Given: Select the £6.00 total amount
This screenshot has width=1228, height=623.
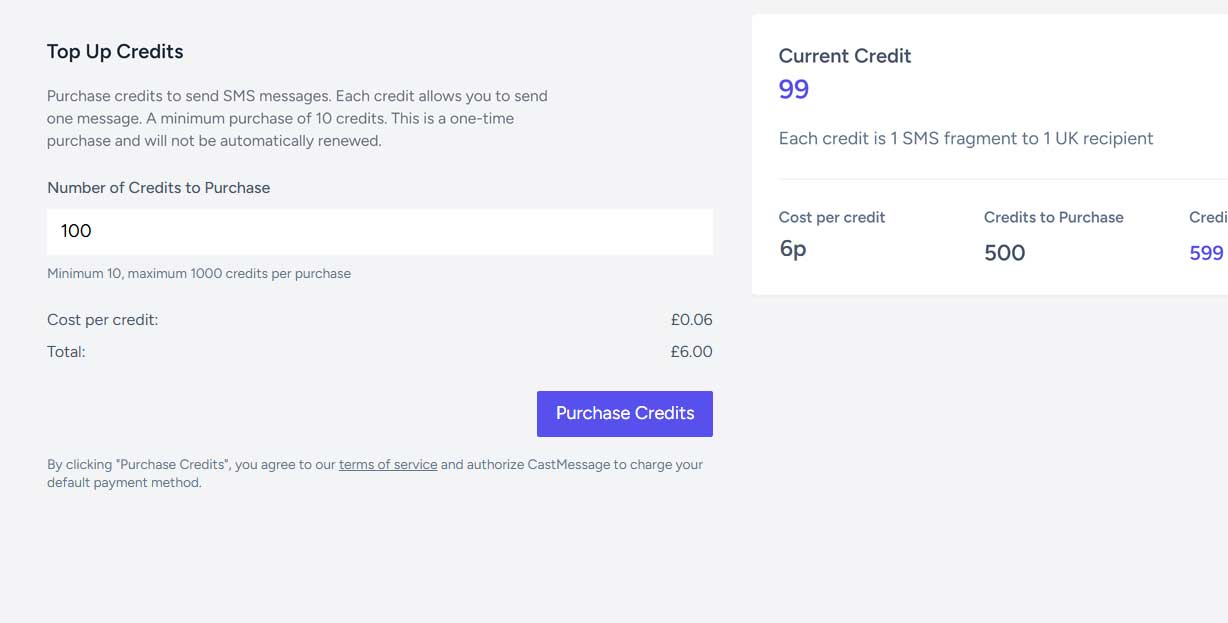Looking at the screenshot, I should pos(692,352).
